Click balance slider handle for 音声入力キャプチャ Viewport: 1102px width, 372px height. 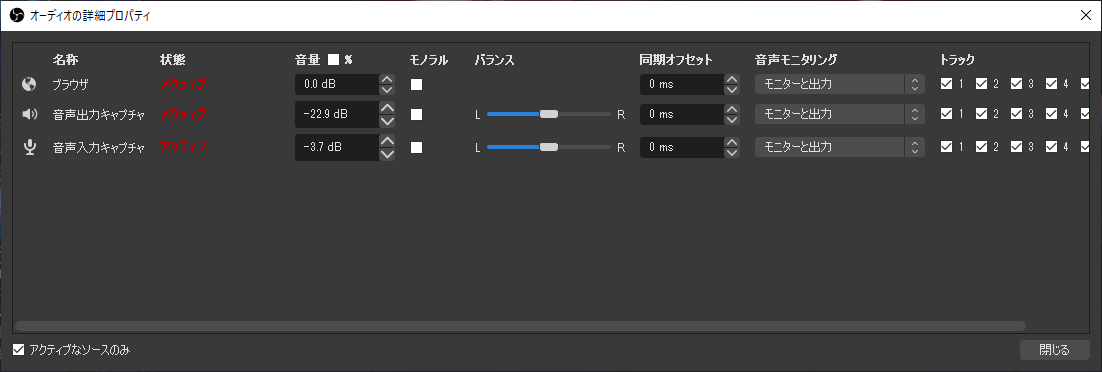pyautogui.click(x=549, y=147)
